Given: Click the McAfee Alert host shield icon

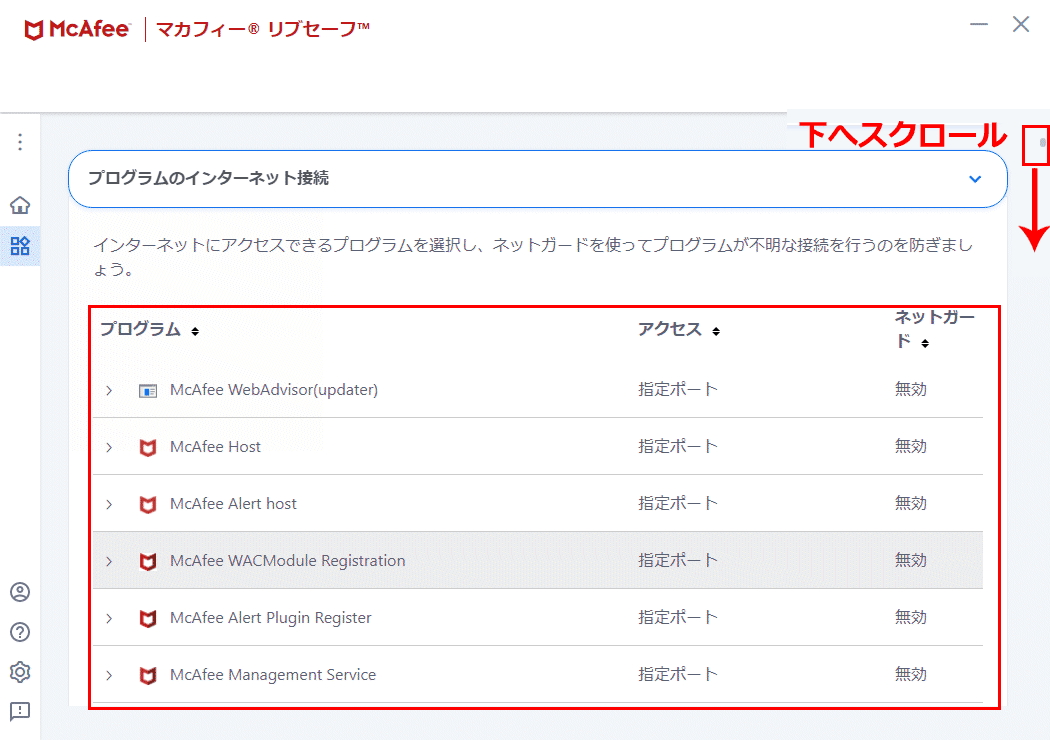Looking at the screenshot, I should (148, 504).
